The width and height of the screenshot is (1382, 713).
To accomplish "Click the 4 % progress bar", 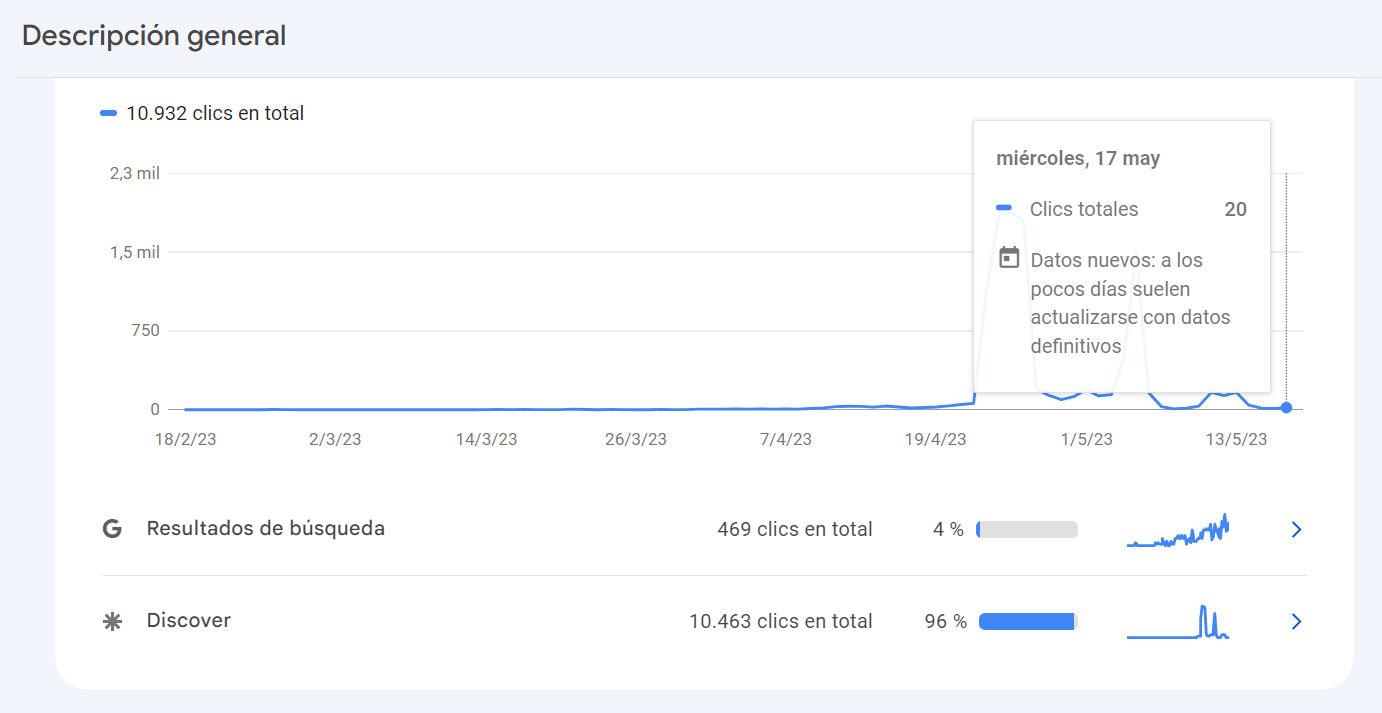I will coord(1027,530).
